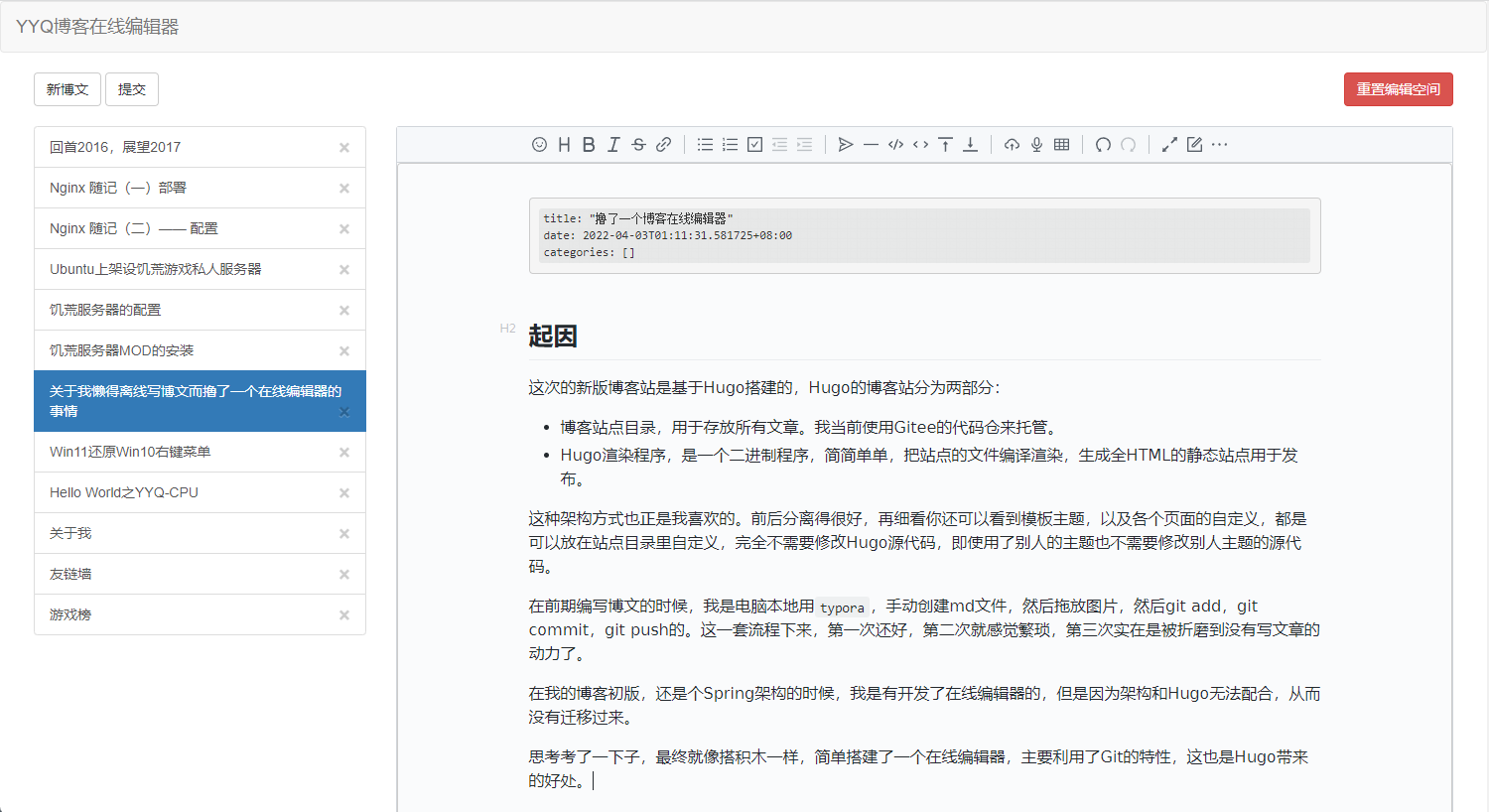Insert a hyperlink using the link icon

pos(663,145)
